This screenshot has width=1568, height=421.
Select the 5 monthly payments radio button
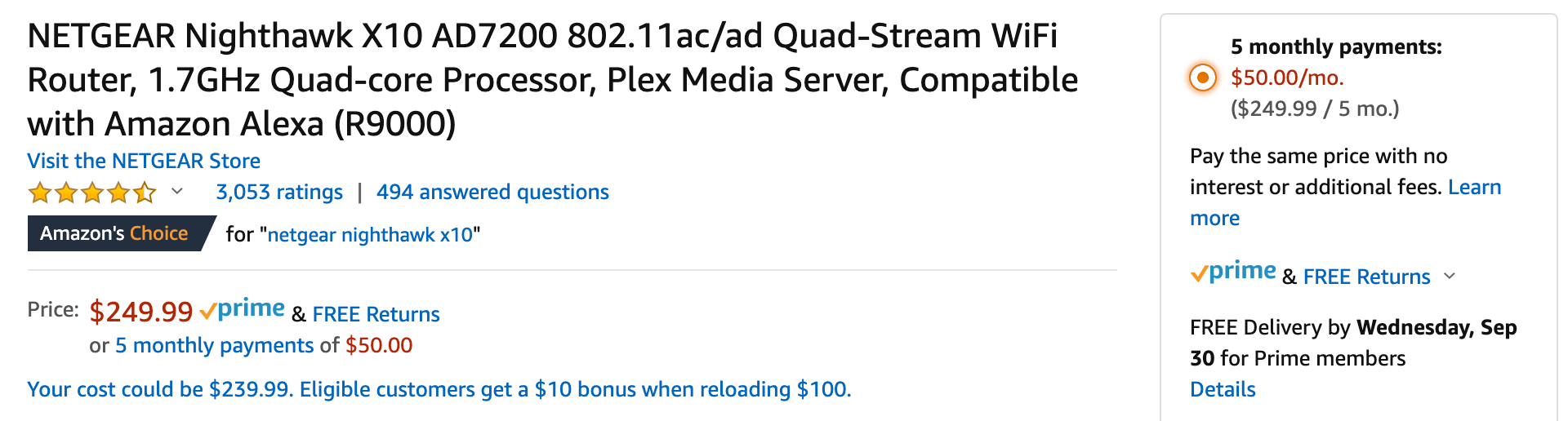pyautogui.click(x=1202, y=78)
